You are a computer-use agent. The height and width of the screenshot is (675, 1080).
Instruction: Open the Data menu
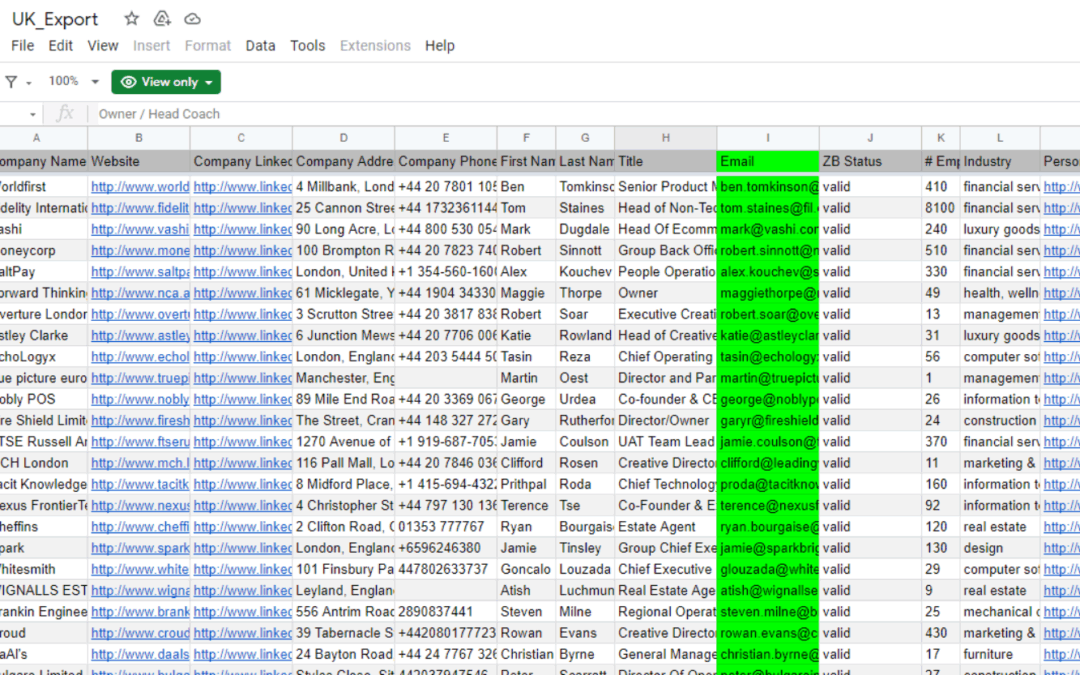pos(260,45)
